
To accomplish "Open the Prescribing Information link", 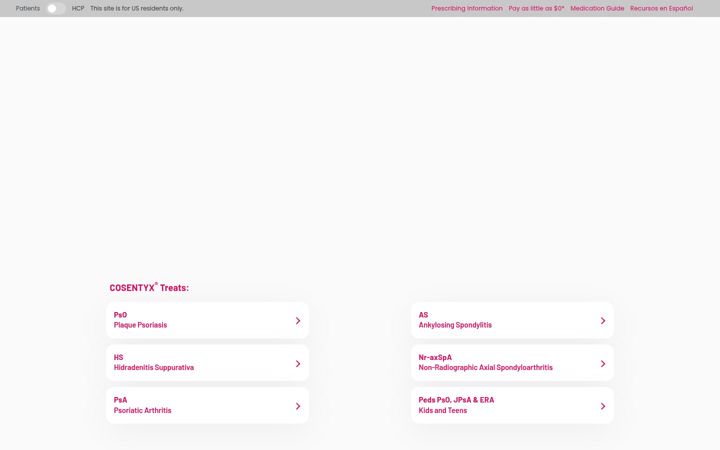I will click(467, 8).
